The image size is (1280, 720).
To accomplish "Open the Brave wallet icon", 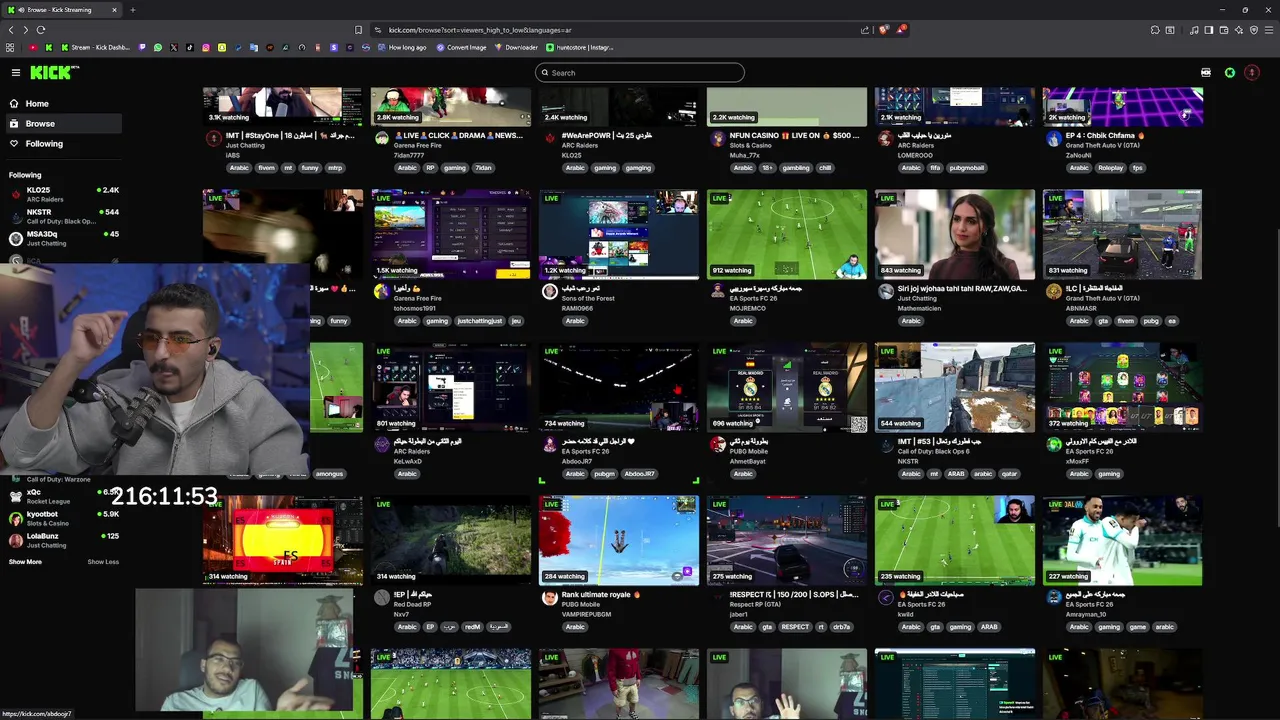I will (x=1224, y=30).
